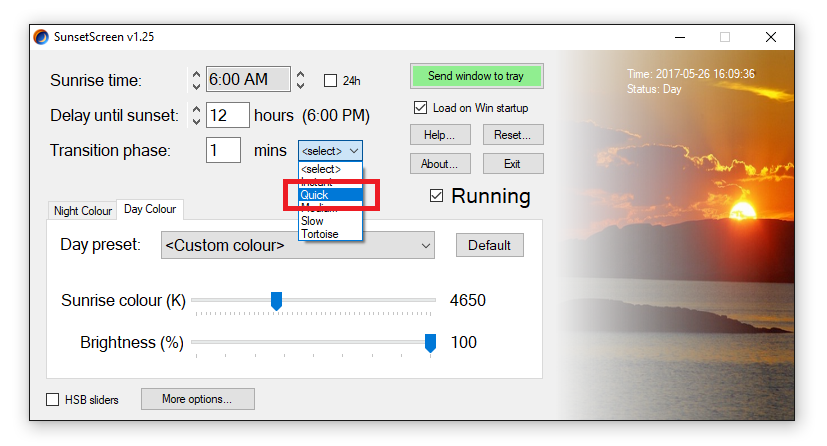827x446 pixels.
Task: Choose Slow from the transition list
Action: (330, 221)
